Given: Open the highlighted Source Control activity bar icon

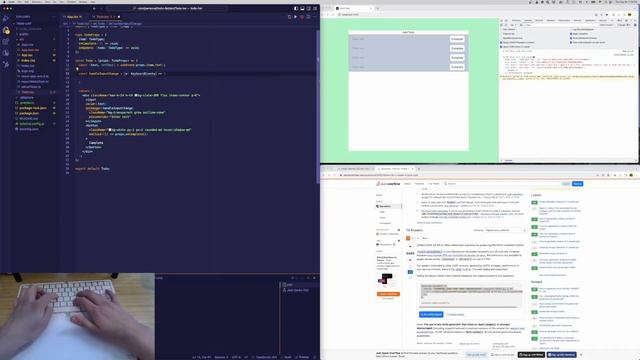Looking at the screenshot, I should click(6, 30).
